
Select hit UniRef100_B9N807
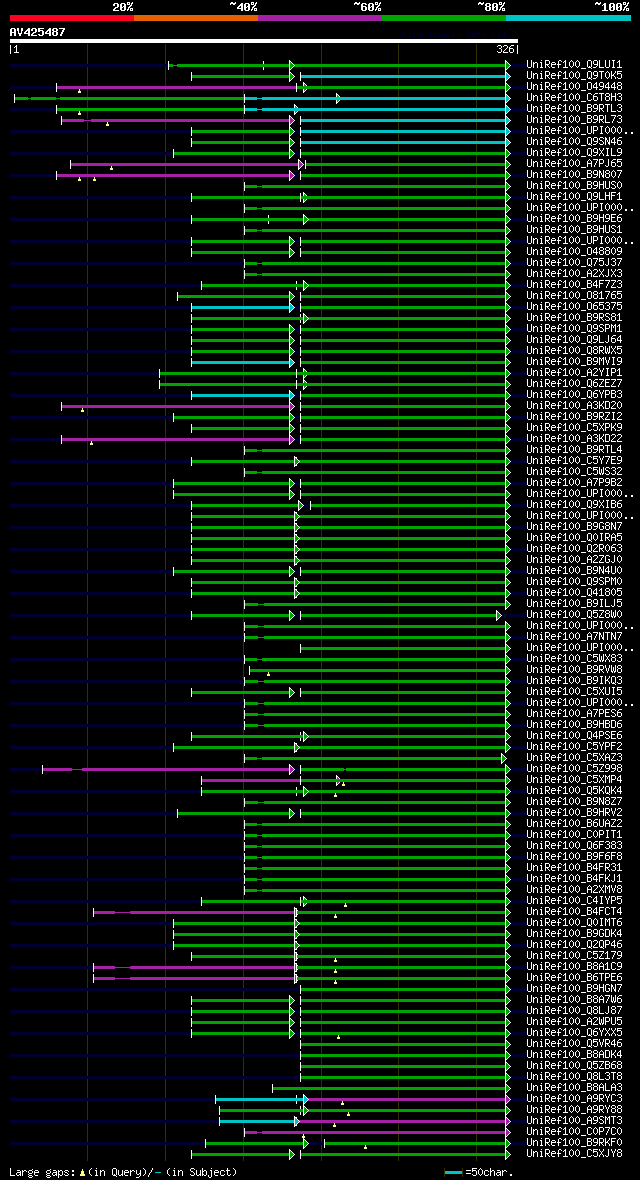(574, 175)
